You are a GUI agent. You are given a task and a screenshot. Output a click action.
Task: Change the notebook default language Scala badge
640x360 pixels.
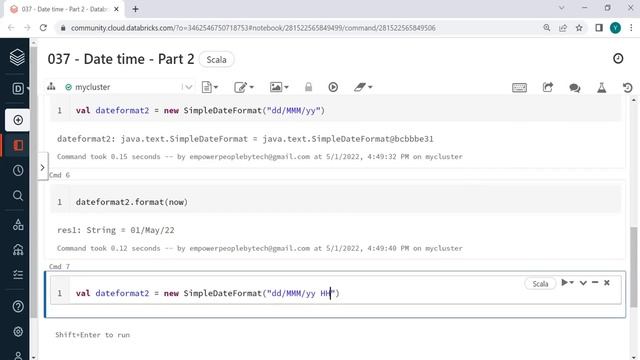(216, 60)
